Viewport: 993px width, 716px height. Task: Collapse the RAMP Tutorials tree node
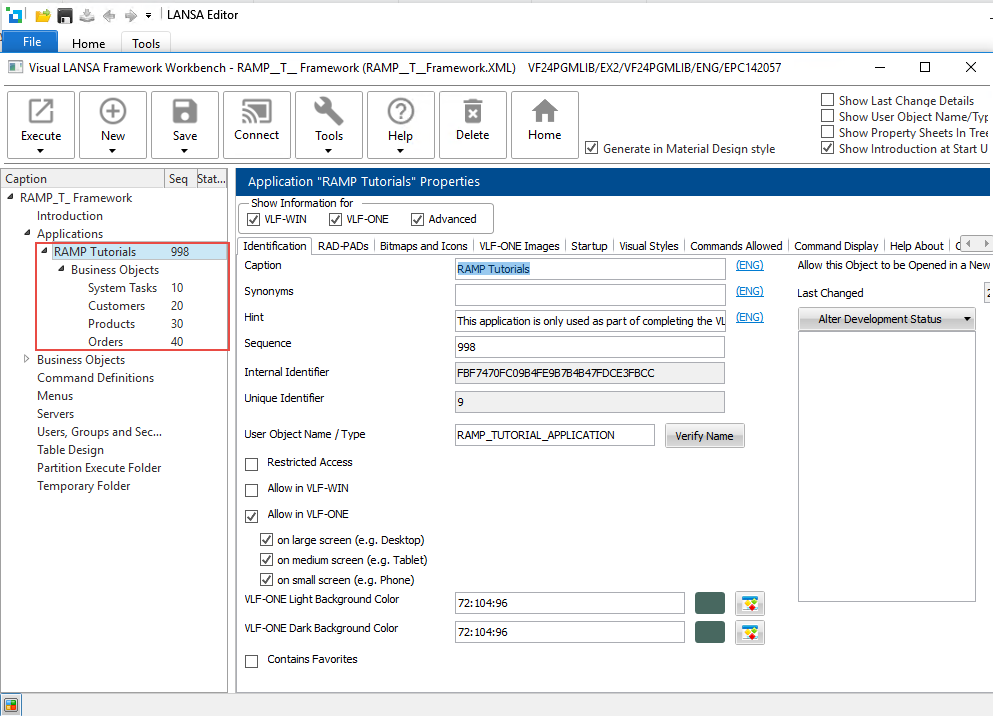(x=44, y=252)
